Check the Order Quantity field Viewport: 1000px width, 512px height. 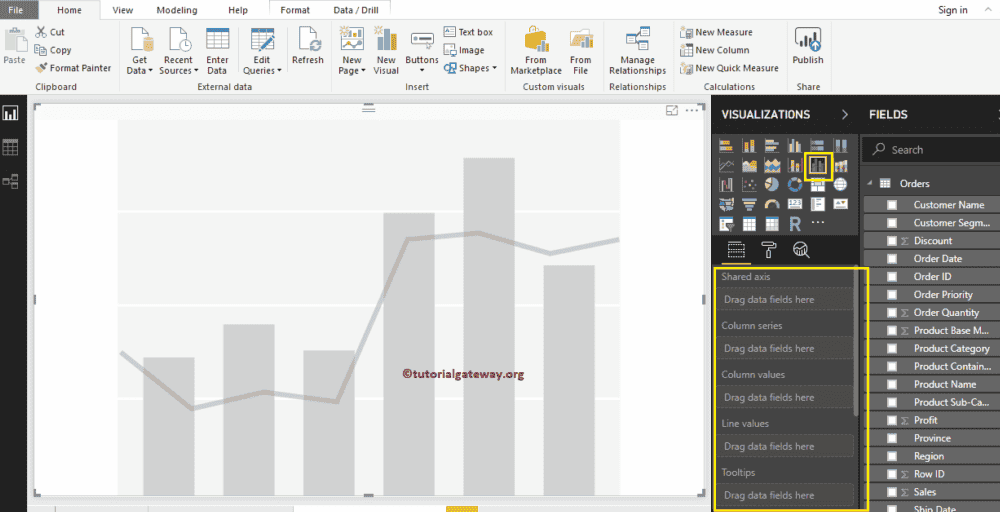892,312
